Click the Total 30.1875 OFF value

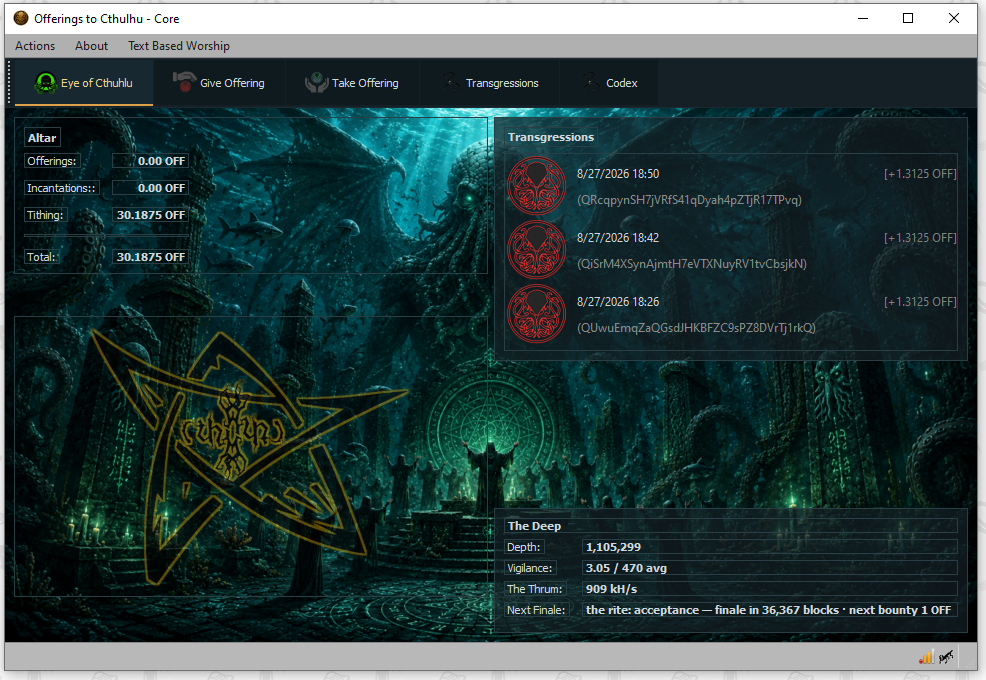tap(150, 257)
